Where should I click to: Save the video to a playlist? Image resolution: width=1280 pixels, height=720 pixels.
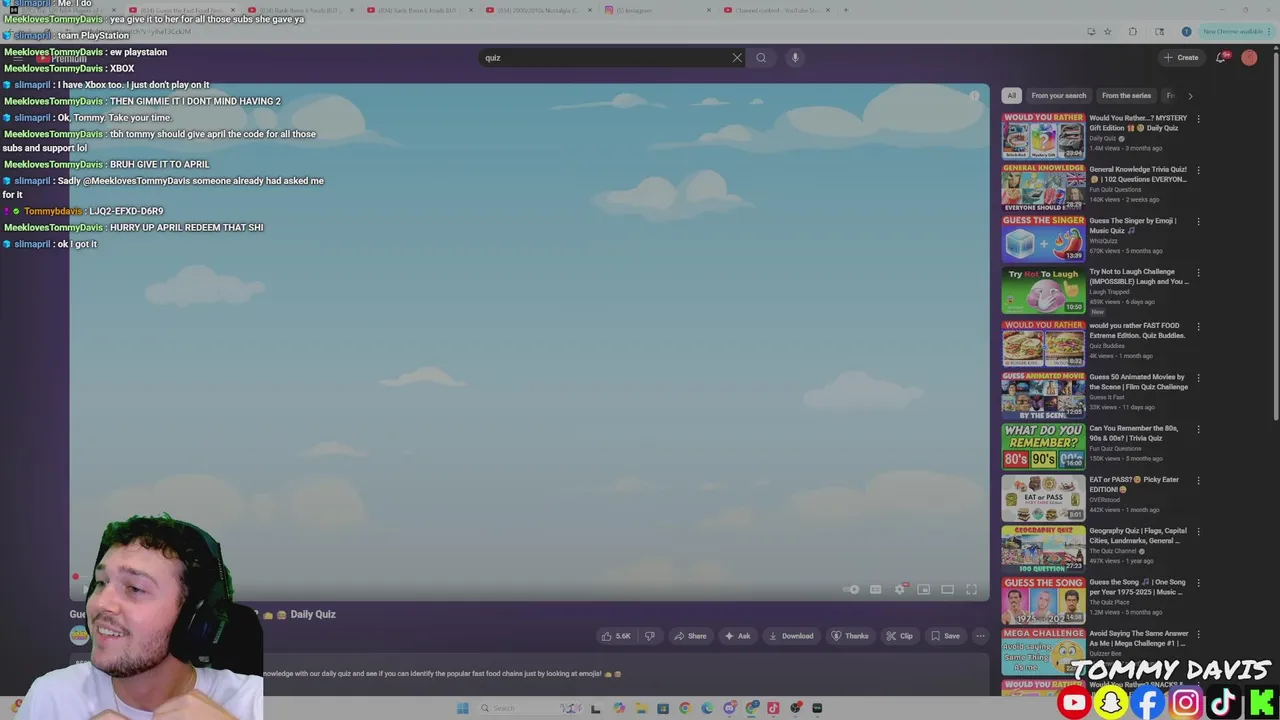(x=945, y=636)
